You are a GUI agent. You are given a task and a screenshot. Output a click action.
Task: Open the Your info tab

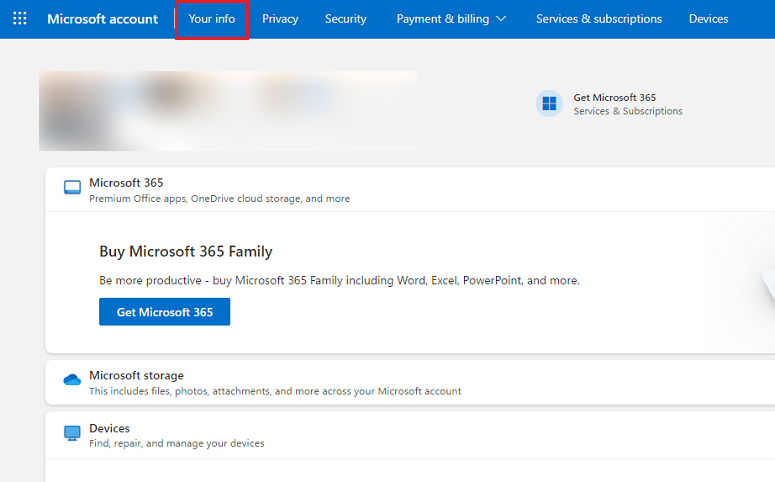pyautogui.click(x=212, y=19)
